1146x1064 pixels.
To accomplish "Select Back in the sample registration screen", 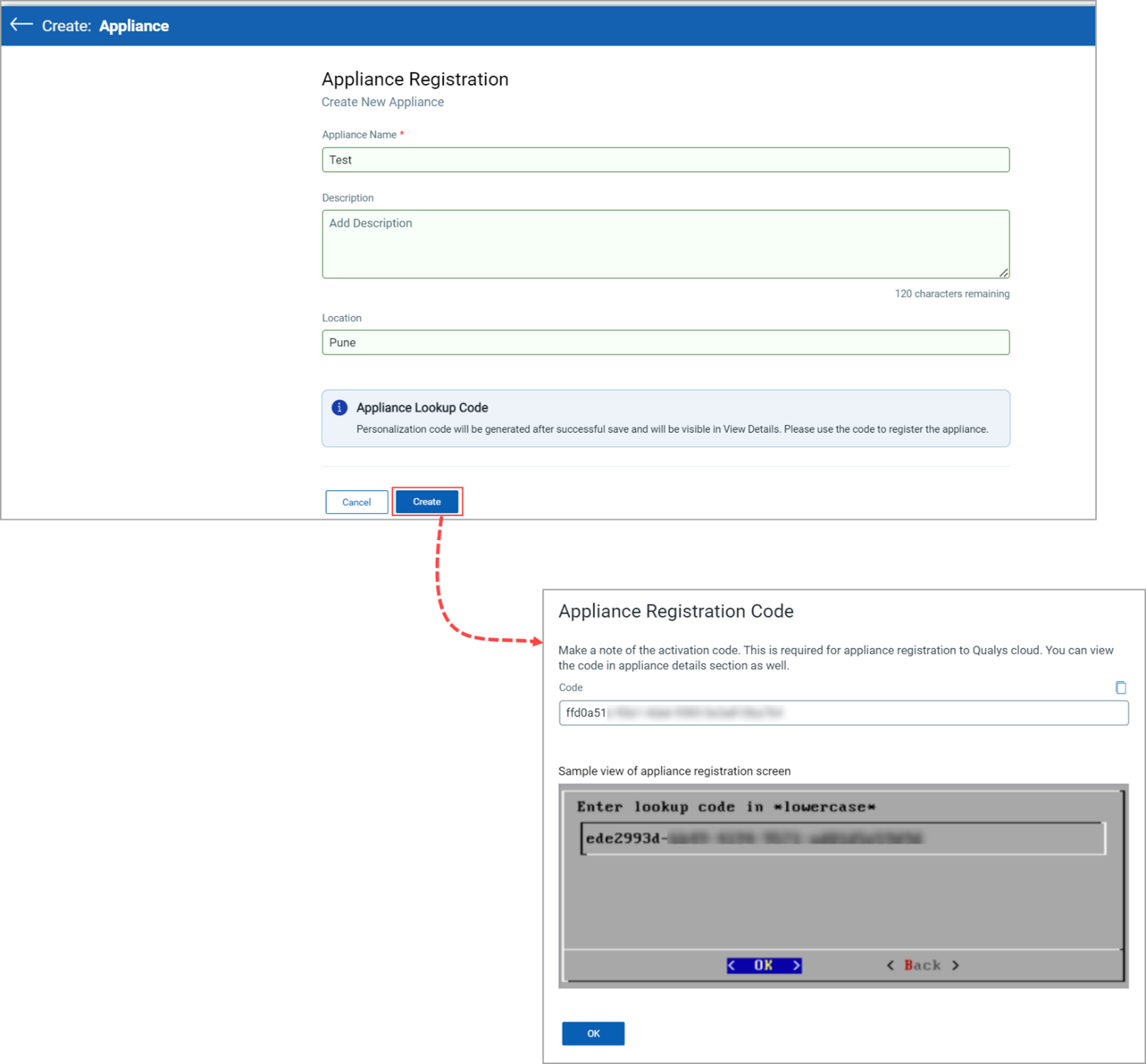I will (x=922, y=965).
